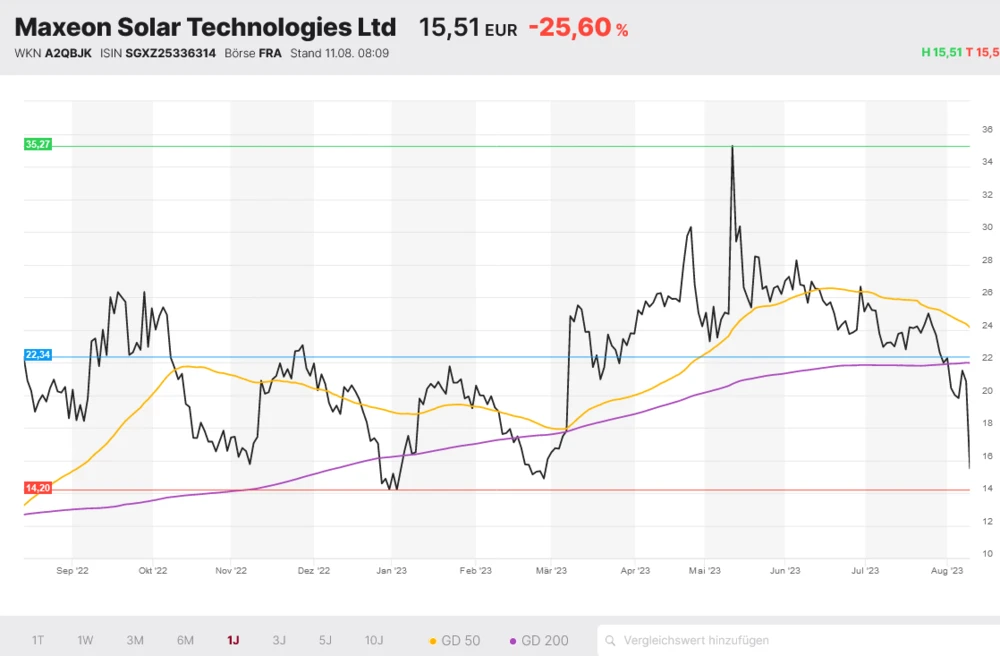1000x656 pixels.
Task: Show the 3J chart period
Action: [279, 640]
